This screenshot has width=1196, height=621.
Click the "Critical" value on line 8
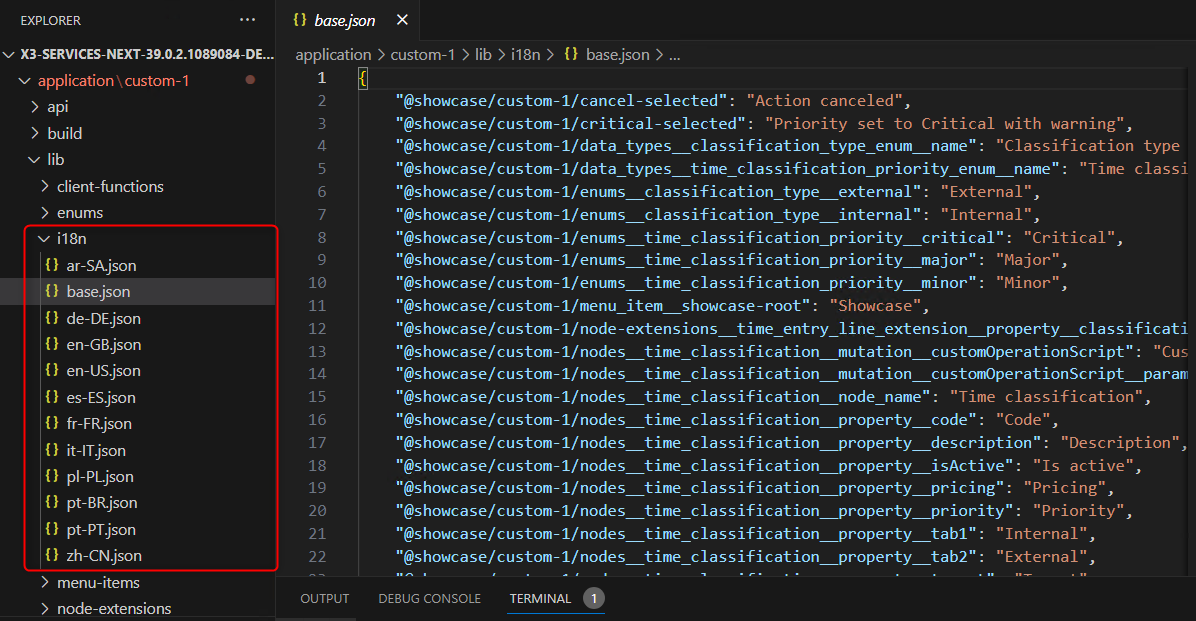tap(1069, 237)
